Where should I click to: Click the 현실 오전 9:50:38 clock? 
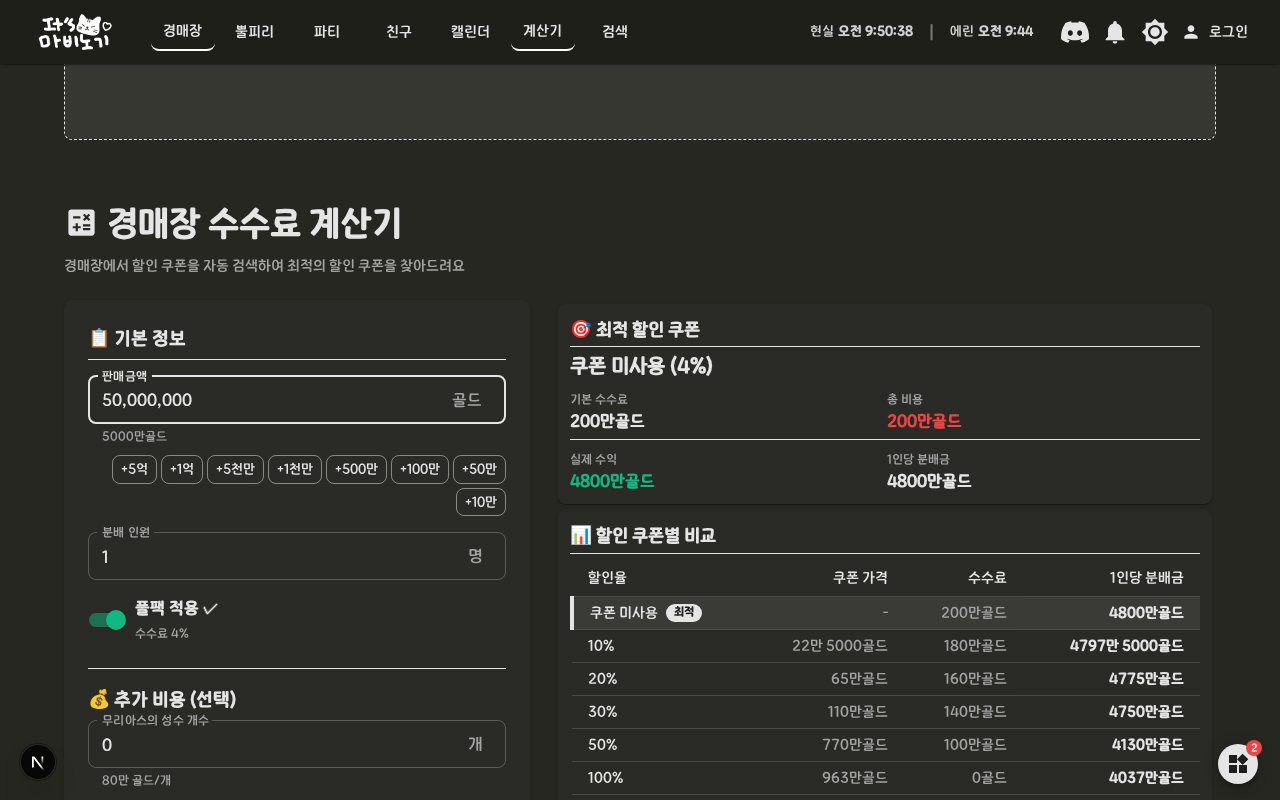[861, 32]
